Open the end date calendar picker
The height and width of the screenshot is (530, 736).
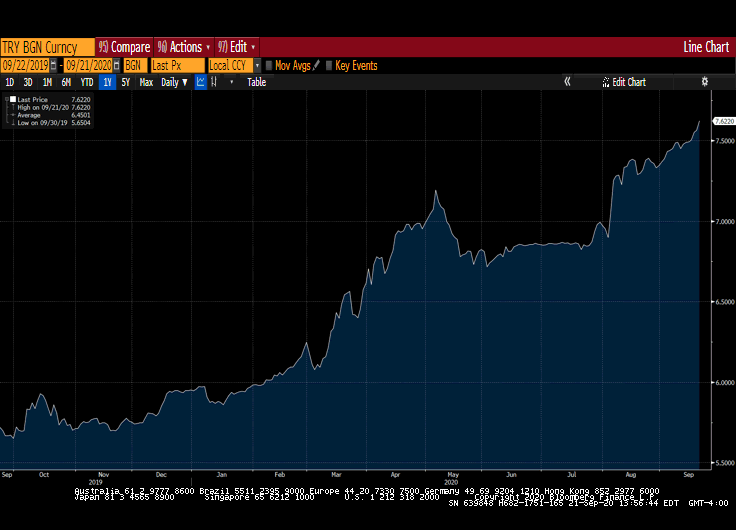tap(116, 65)
